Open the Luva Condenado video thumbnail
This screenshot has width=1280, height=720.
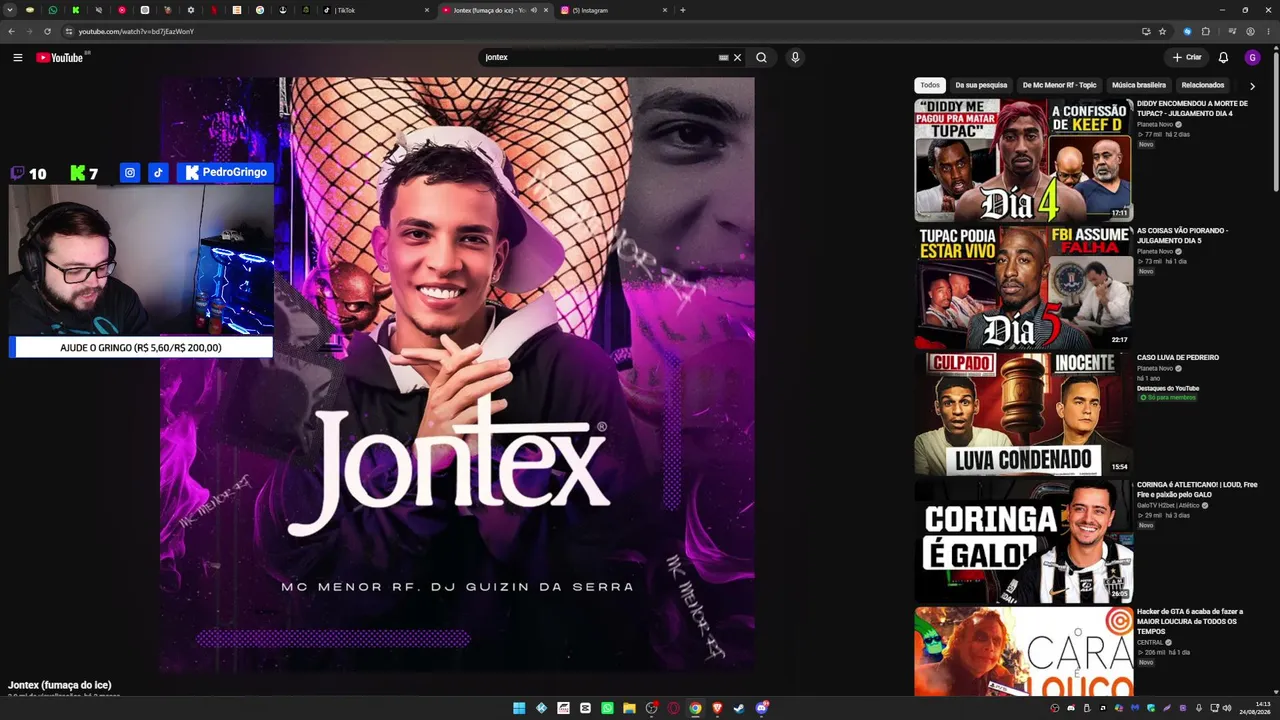(x=1023, y=414)
